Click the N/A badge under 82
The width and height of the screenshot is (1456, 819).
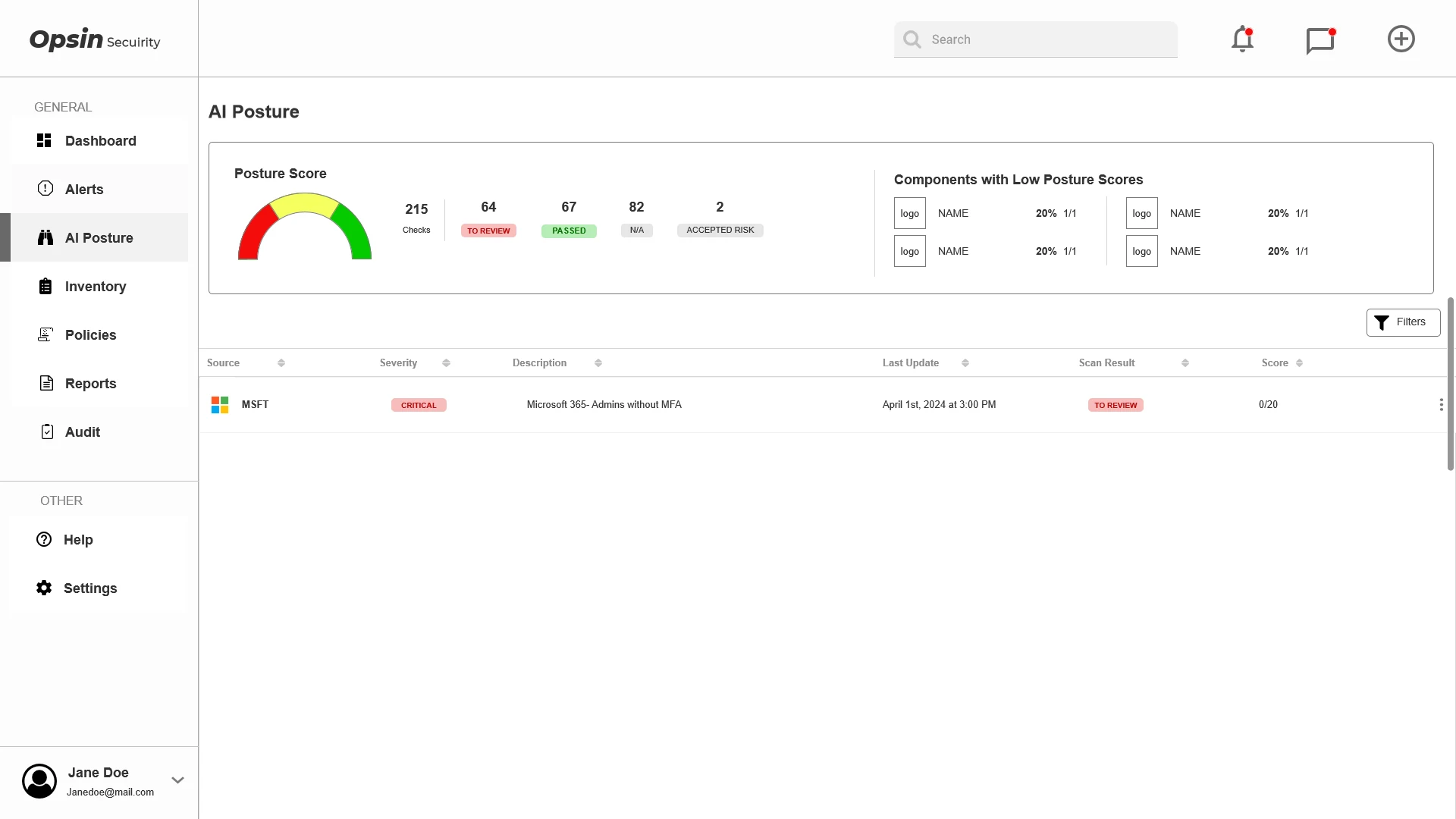click(637, 230)
